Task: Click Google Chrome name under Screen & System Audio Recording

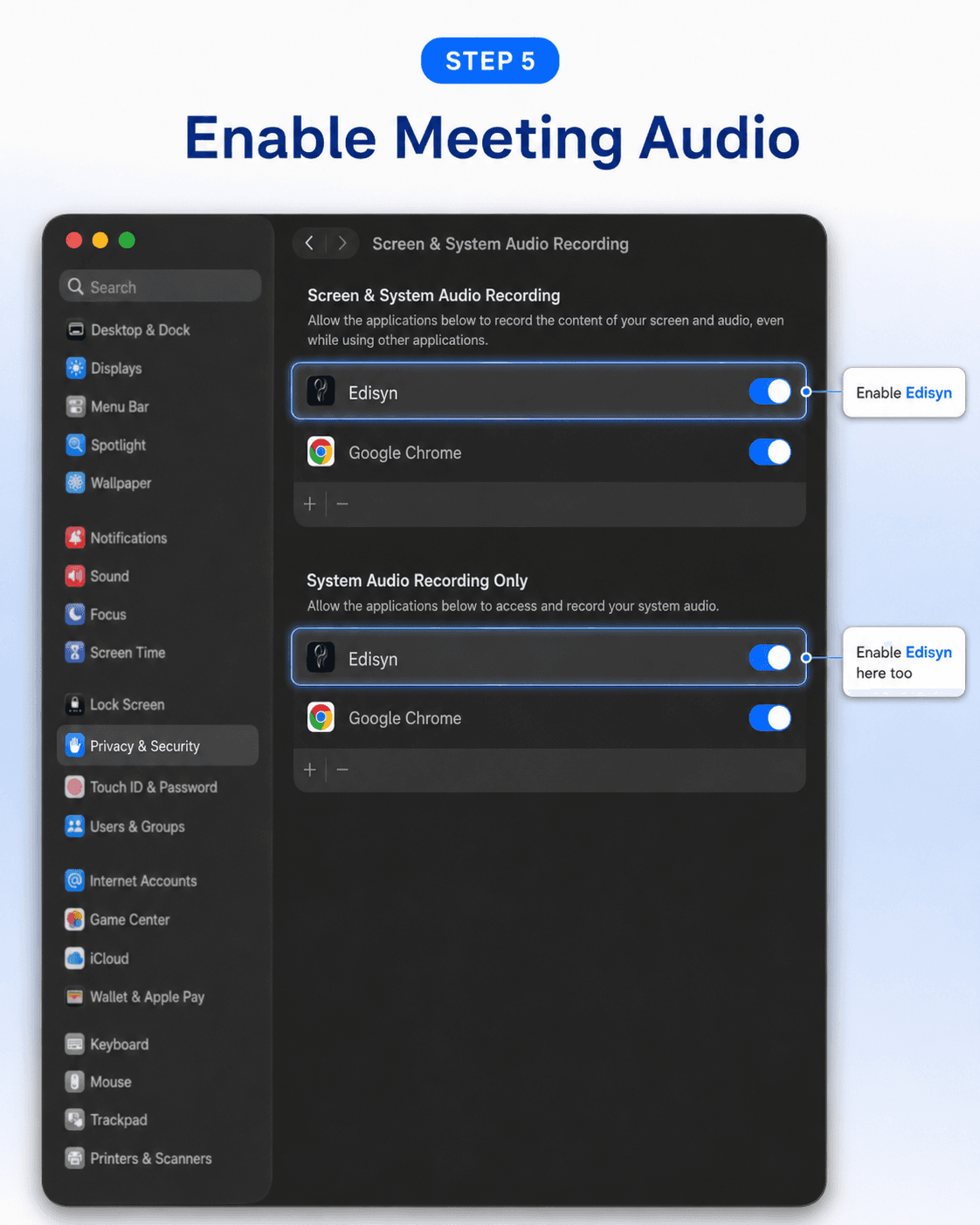Action: (405, 453)
